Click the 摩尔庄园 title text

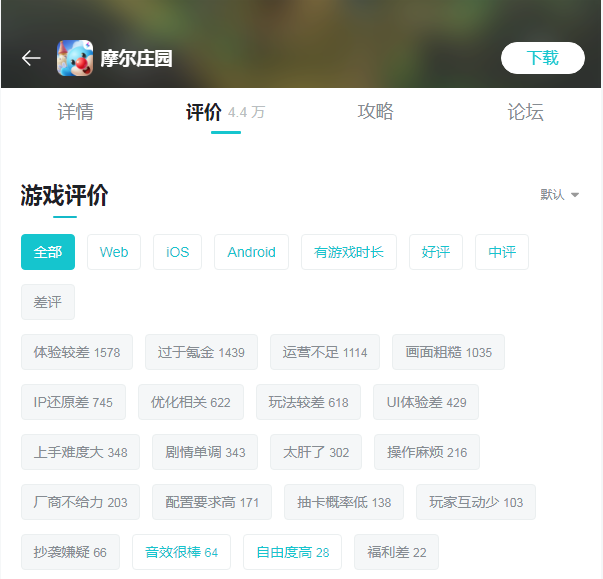[136, 58]
